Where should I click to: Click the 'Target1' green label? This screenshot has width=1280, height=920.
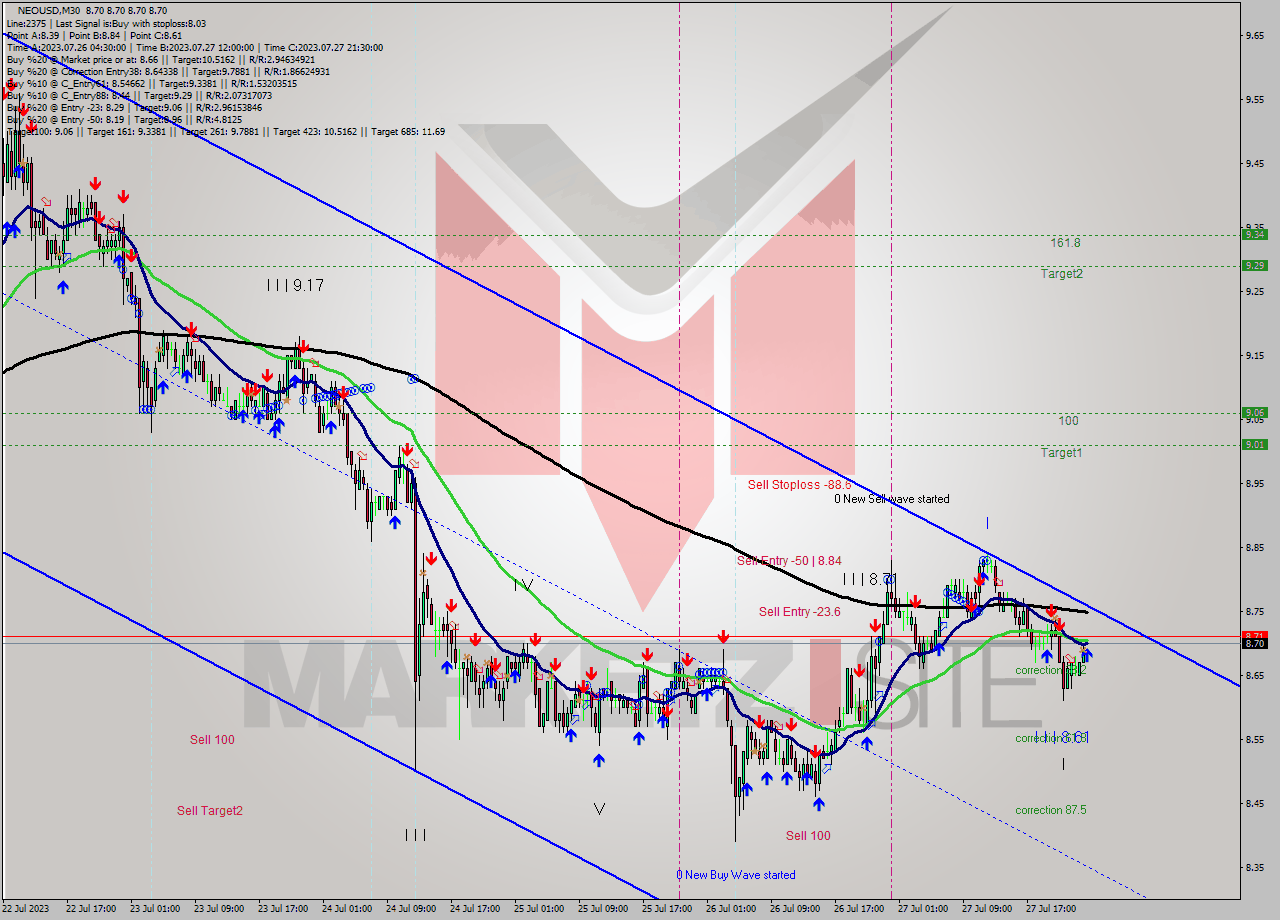tap(1061, 453)
